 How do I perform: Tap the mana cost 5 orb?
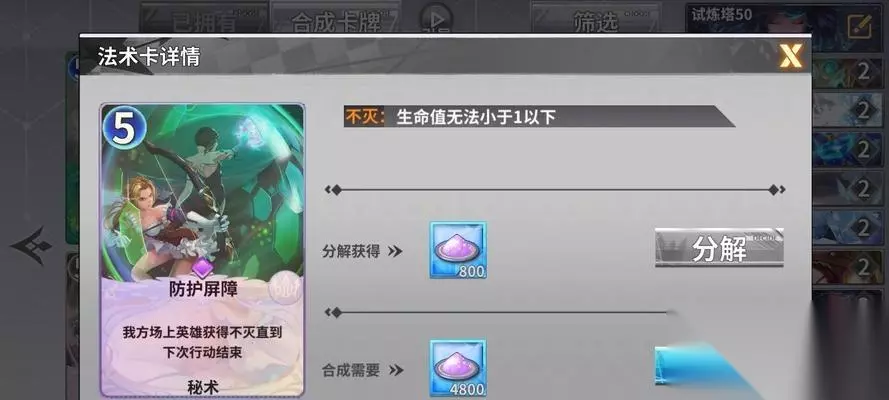[124, 128]
